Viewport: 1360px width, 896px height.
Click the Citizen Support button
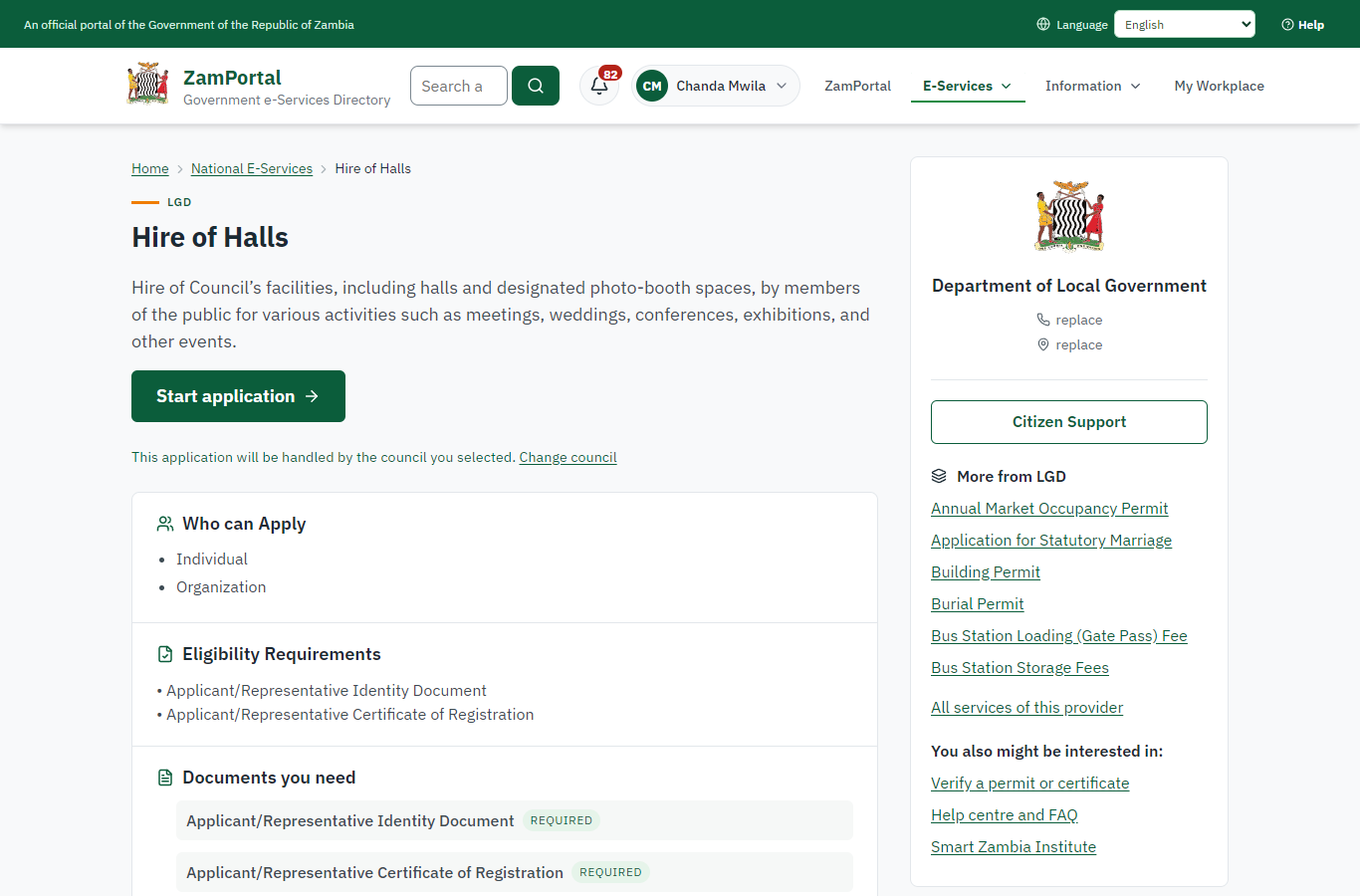(1069, 422)
